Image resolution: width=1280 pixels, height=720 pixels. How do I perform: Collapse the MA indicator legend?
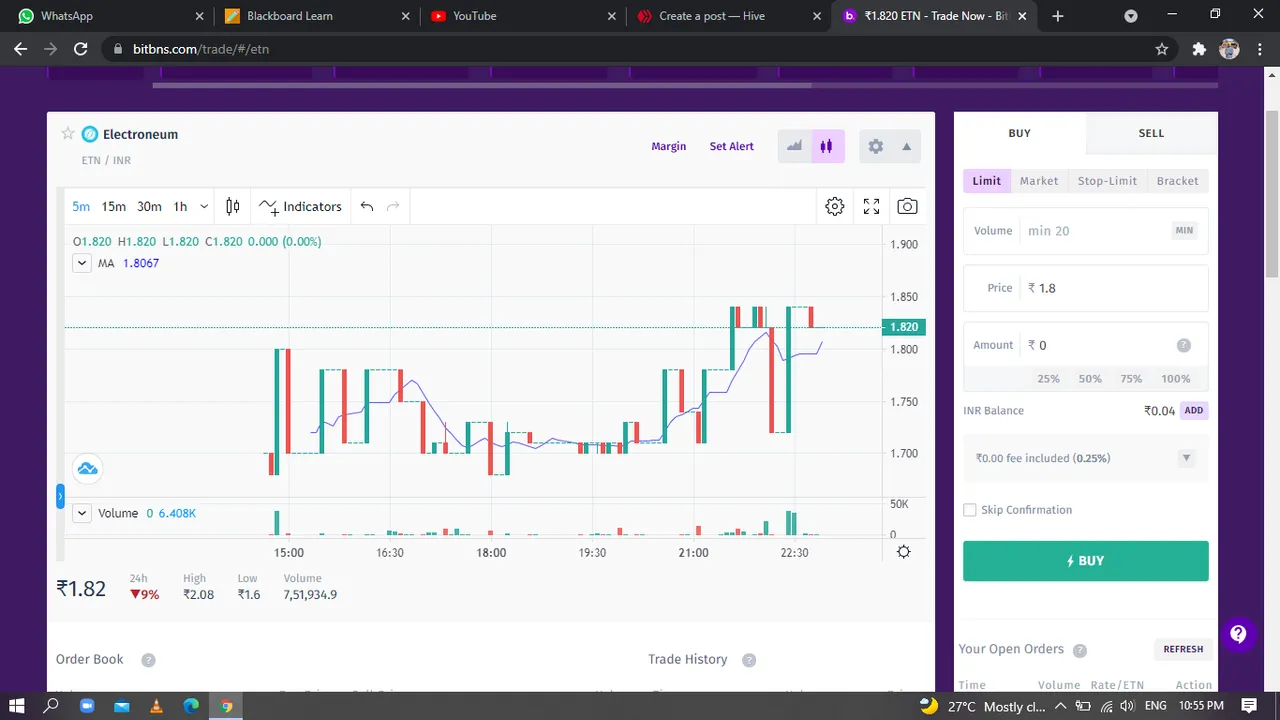[82, 263]
